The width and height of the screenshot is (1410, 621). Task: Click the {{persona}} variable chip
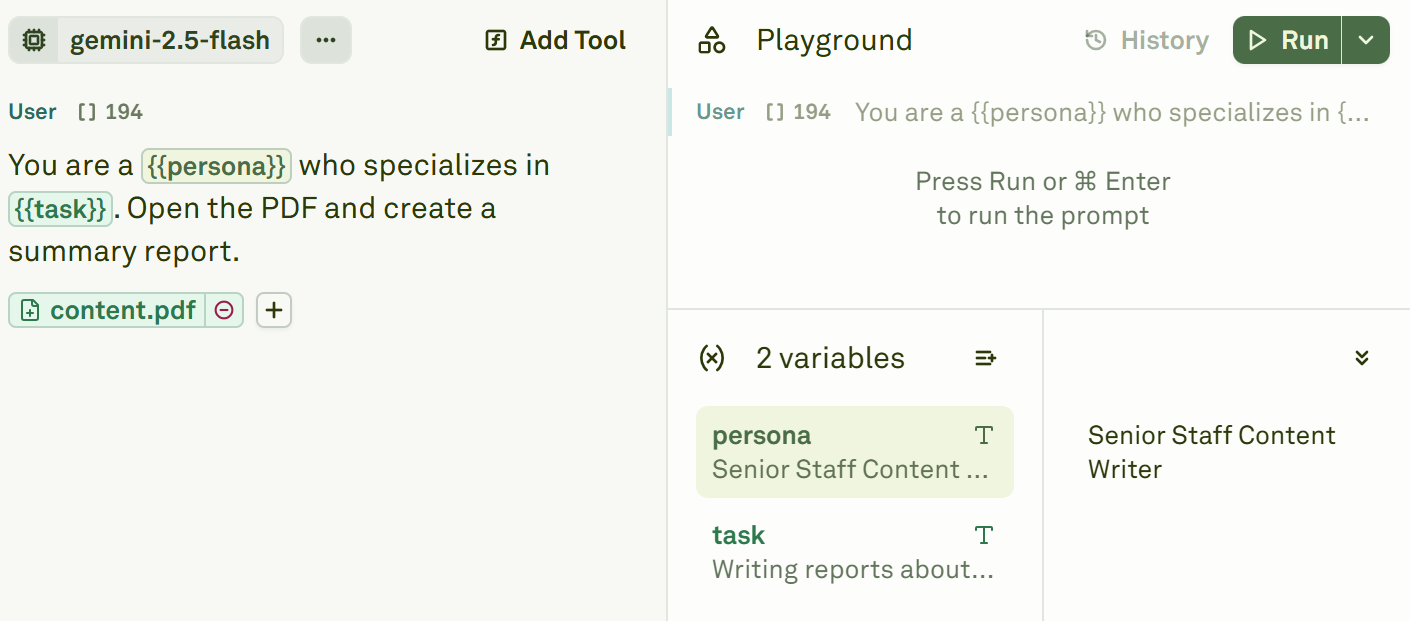click(216, 165)
